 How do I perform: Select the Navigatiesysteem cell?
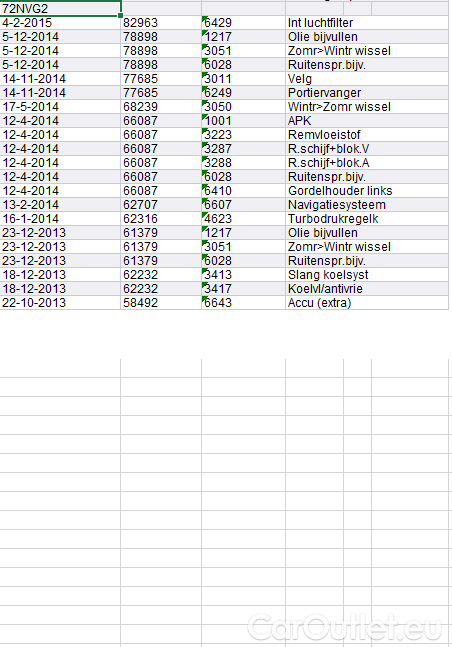(x=367, y=205)
